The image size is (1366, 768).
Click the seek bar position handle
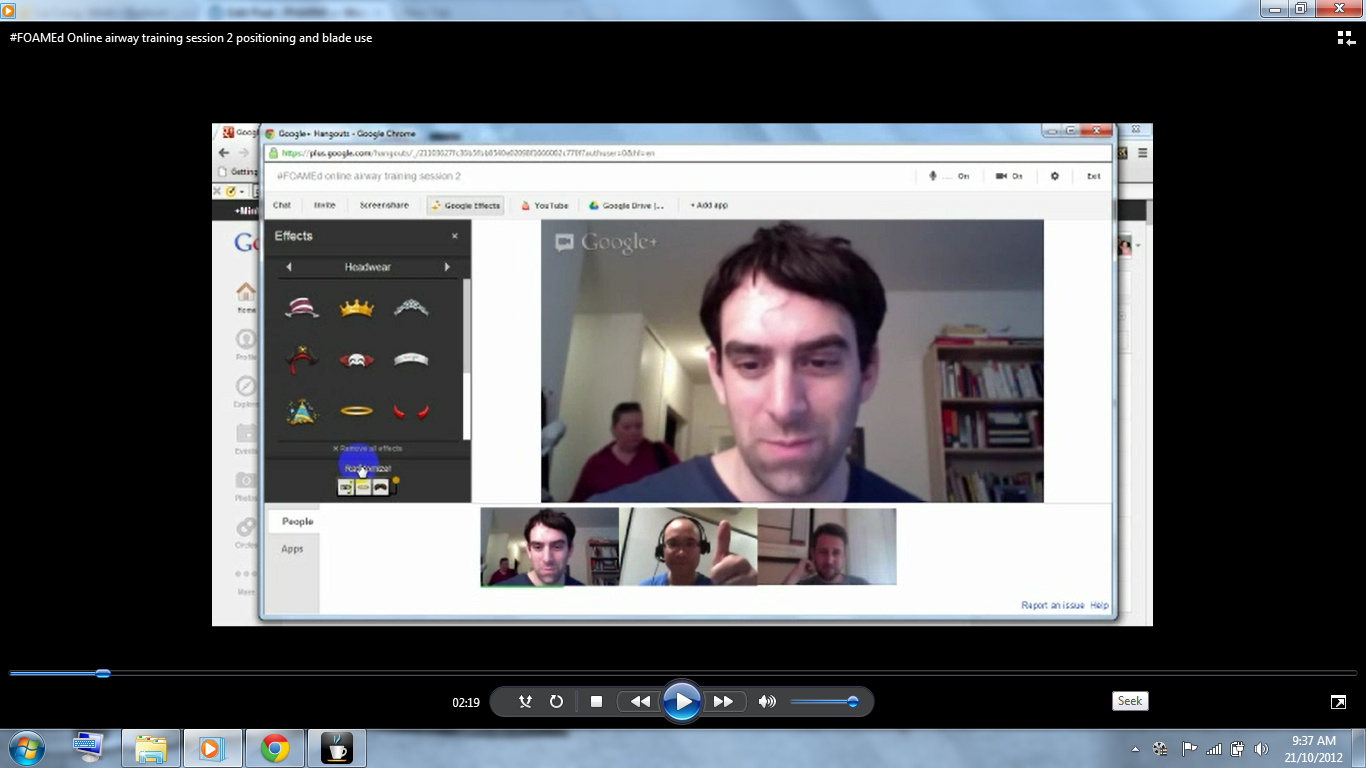[103, 673]
